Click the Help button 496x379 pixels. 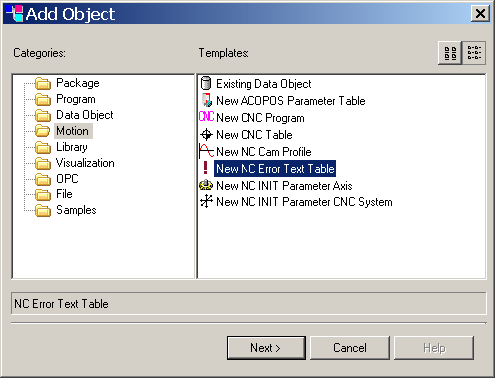(434, 348)
